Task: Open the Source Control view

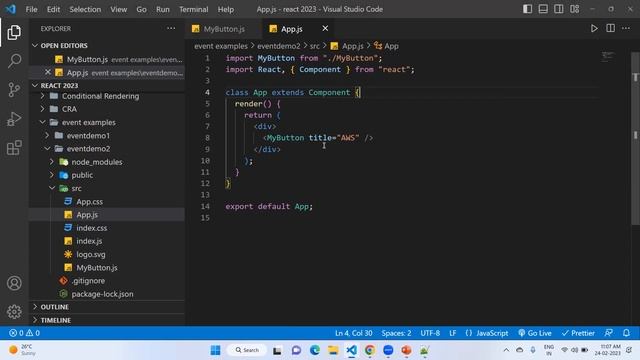Action: point(14,89)
